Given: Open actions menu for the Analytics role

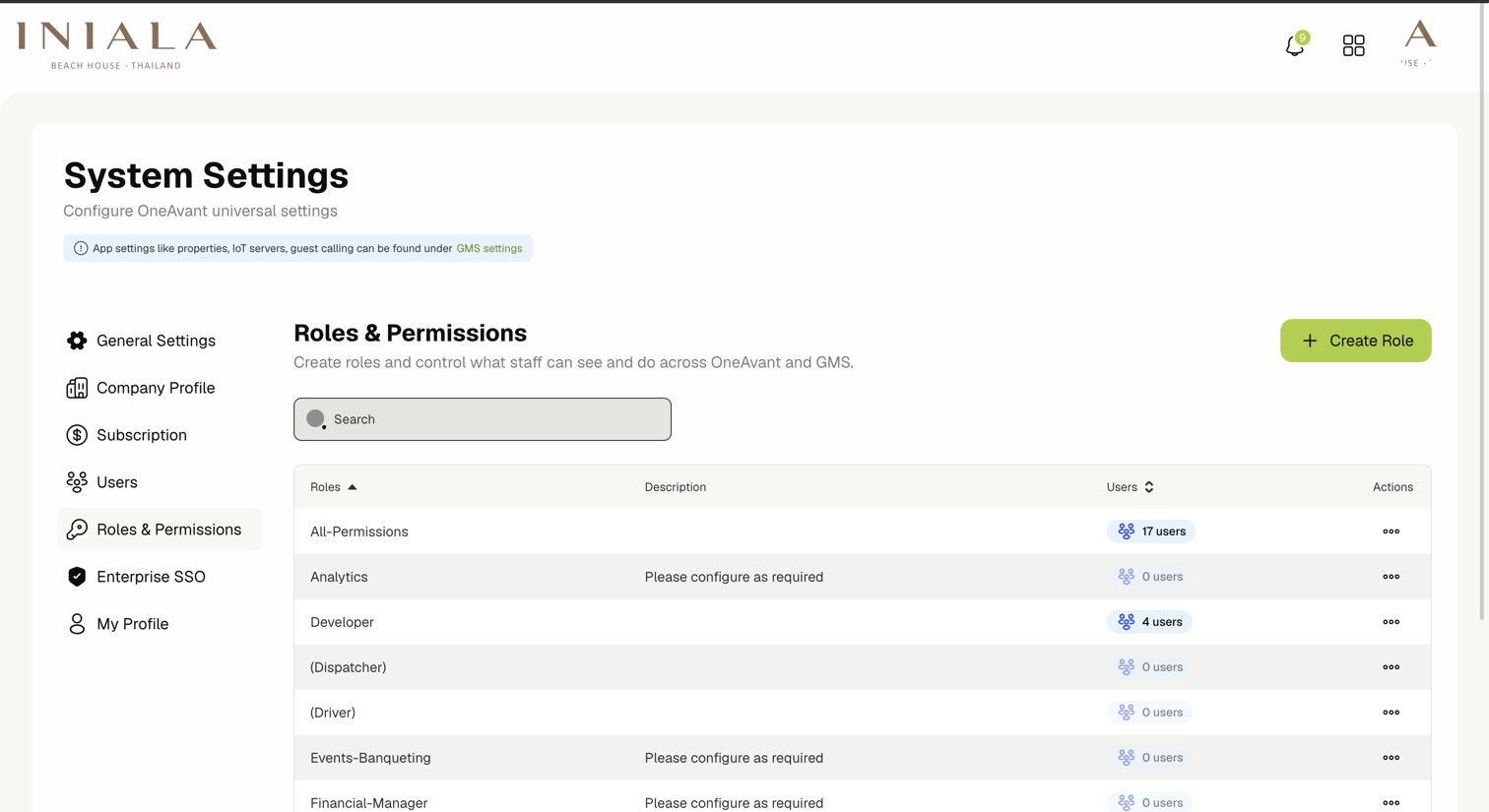Looking at the screenshot, I should 1391,577.
